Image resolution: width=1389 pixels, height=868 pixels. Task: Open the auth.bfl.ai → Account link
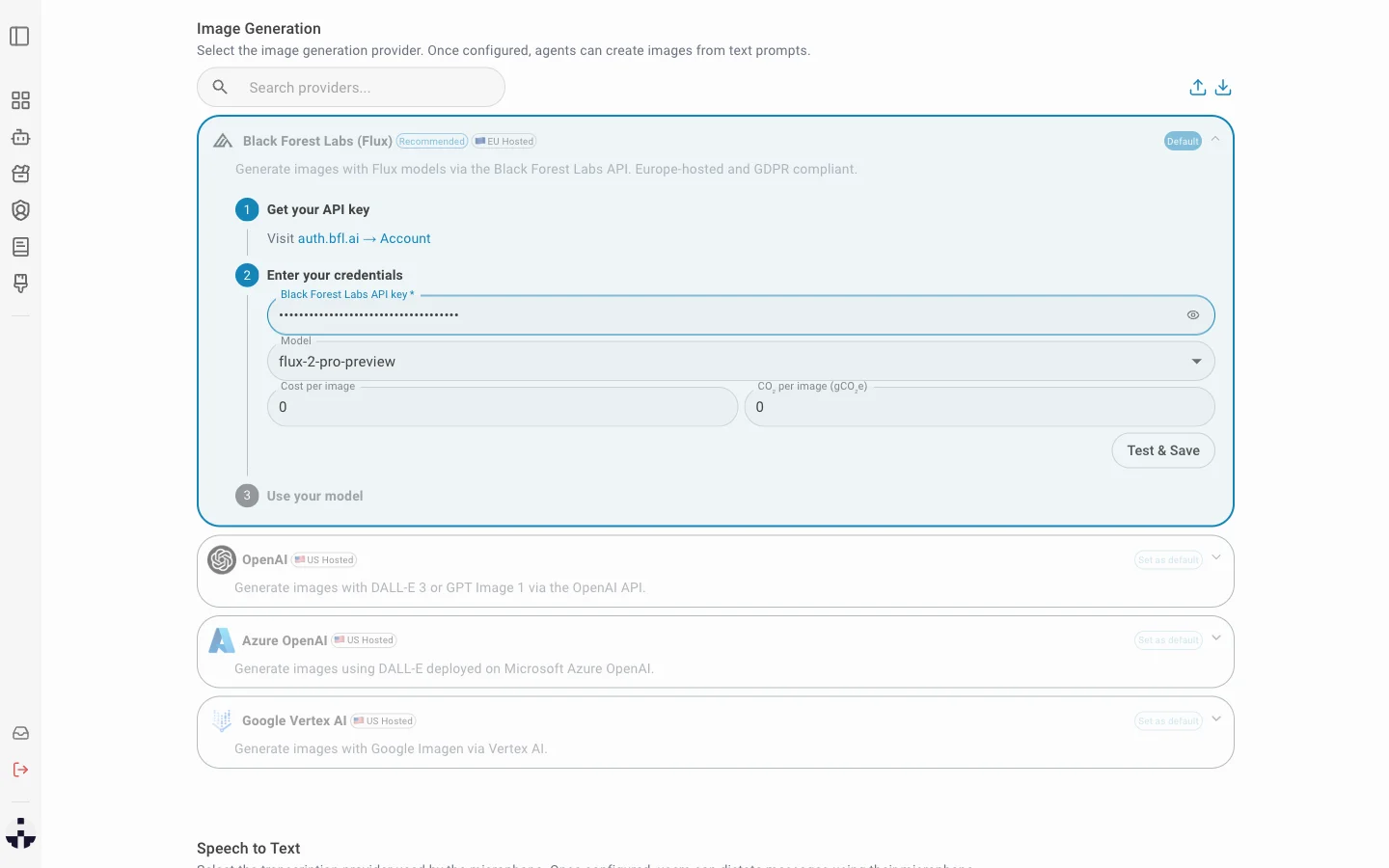[365, 238]
